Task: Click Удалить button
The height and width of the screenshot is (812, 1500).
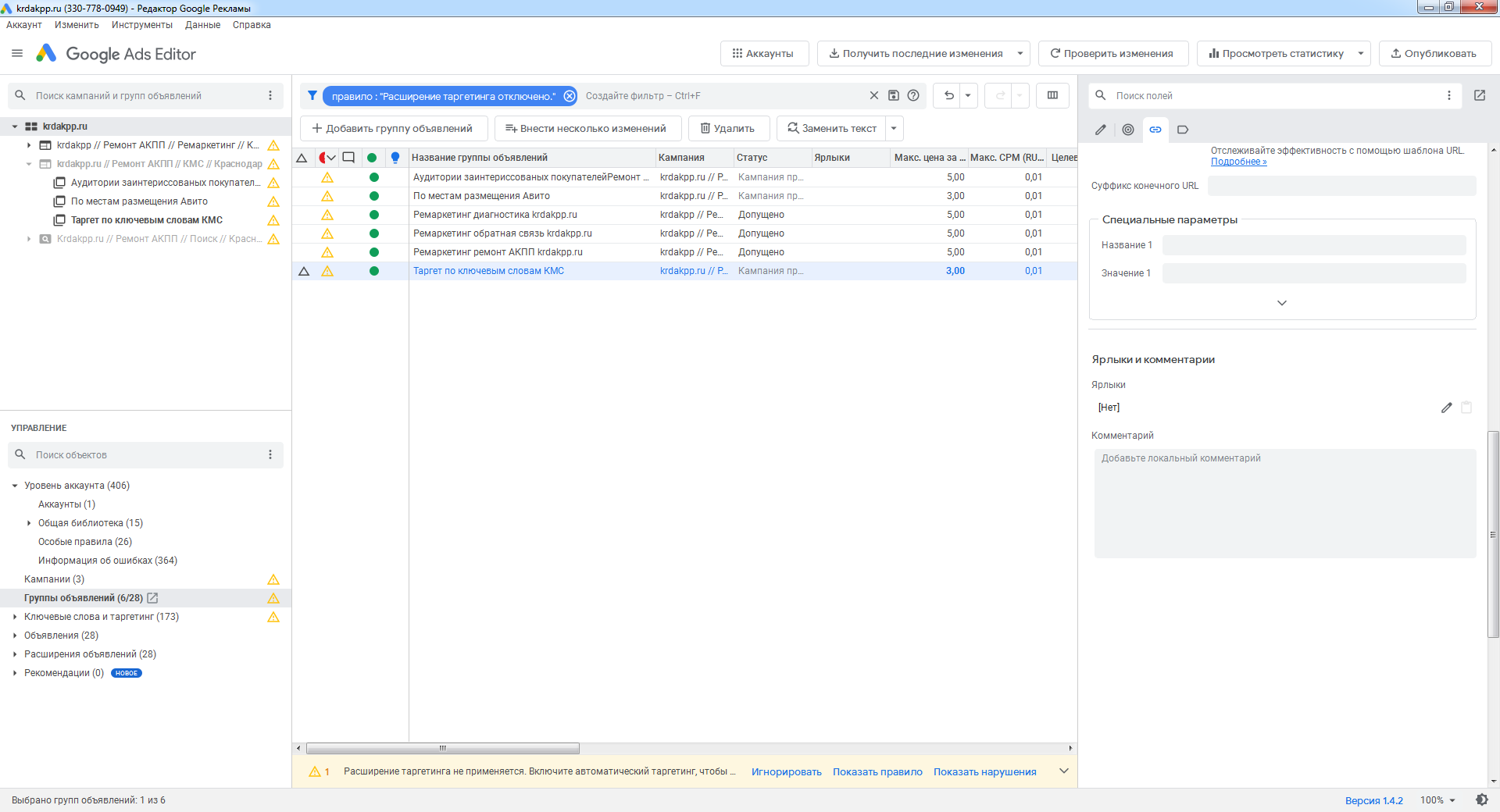Action: point(728,128)
